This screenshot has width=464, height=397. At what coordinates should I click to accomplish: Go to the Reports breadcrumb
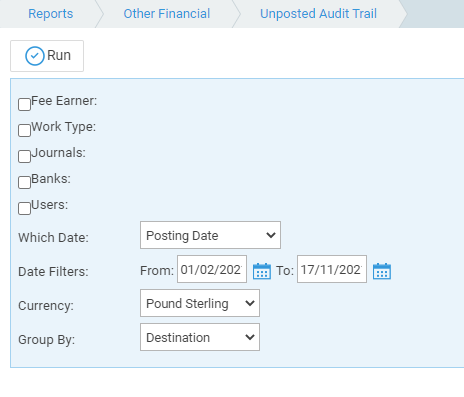[50, 14]
